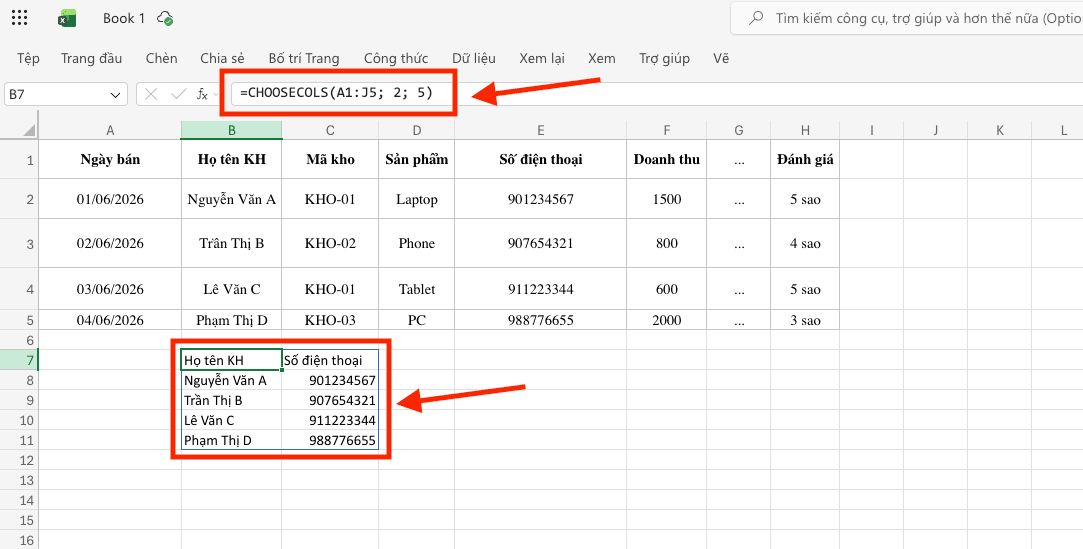This screenshot has height=549, width=1083.
Task: Open the Xem lại tab
Action: [x=542, y=59]
